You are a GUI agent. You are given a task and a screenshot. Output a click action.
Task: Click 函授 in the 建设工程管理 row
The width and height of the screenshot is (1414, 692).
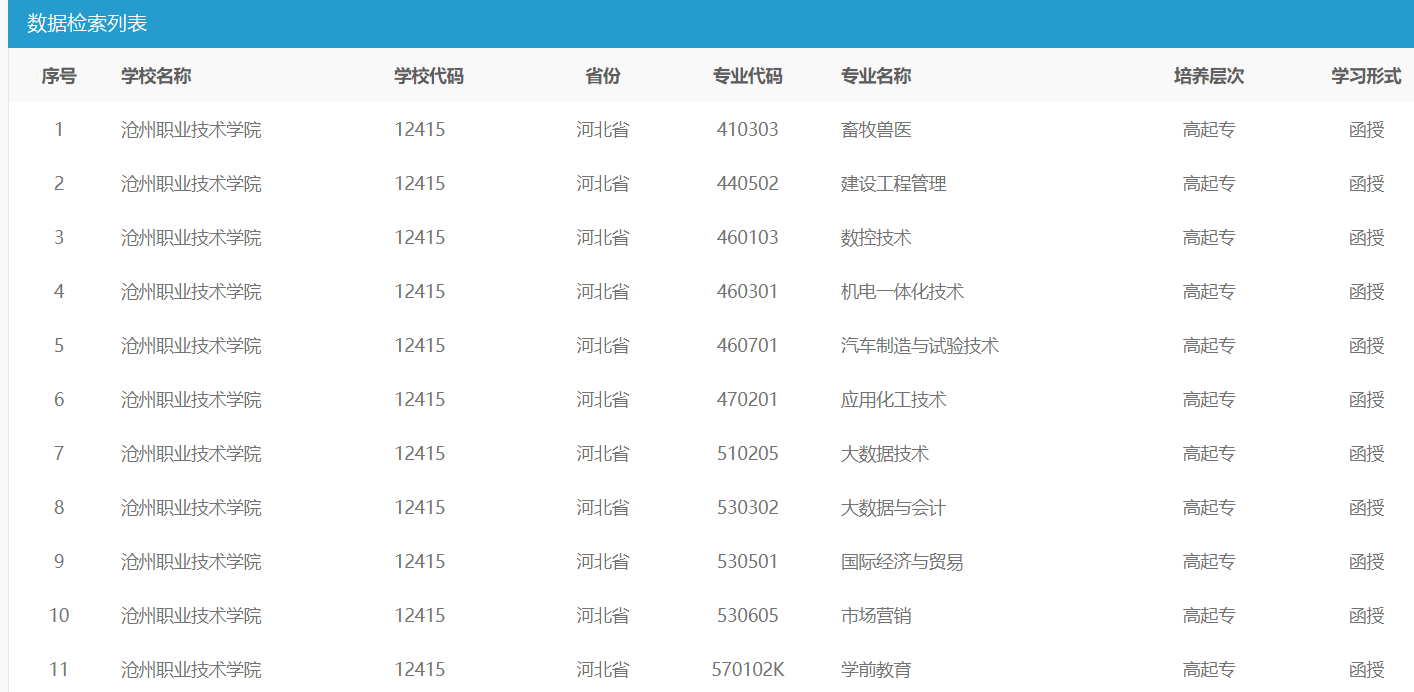coord(1366,184)
